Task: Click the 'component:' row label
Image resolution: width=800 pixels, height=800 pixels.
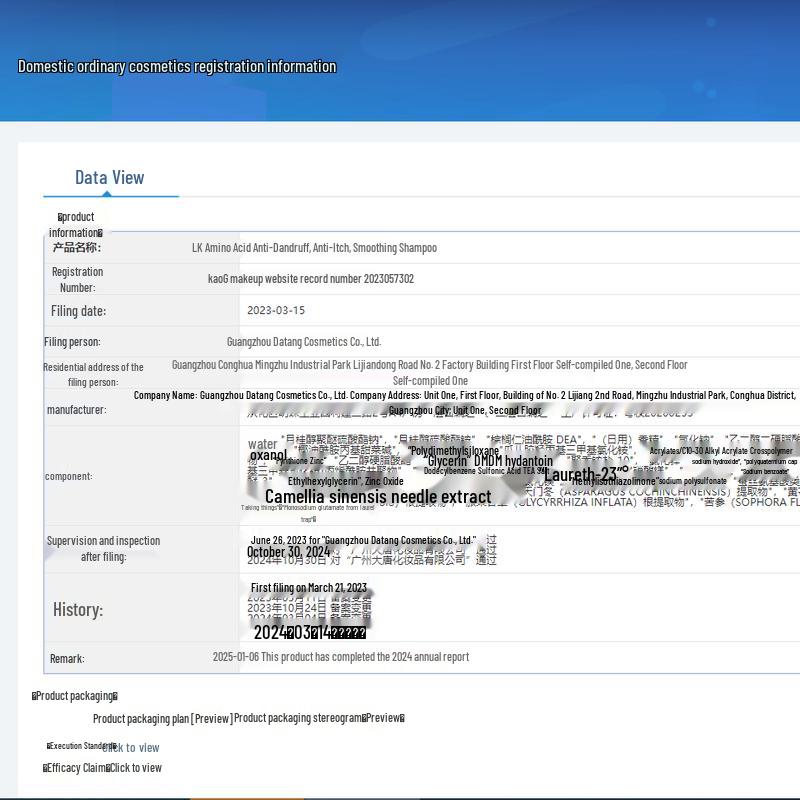Action: pos(68,476)
